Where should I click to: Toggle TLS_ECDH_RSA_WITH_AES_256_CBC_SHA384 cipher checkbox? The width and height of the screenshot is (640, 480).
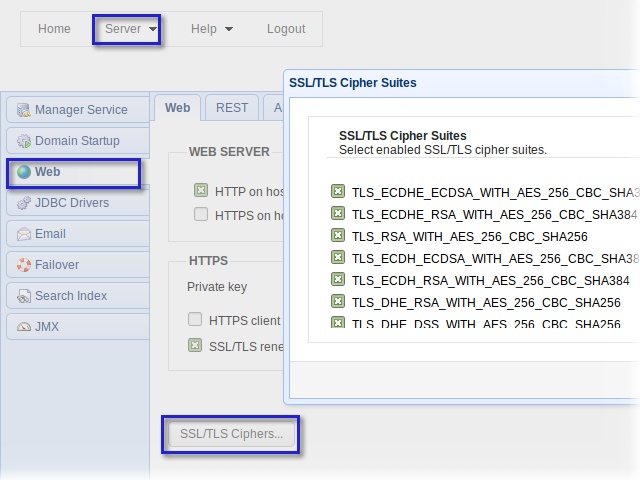[338, 280]
